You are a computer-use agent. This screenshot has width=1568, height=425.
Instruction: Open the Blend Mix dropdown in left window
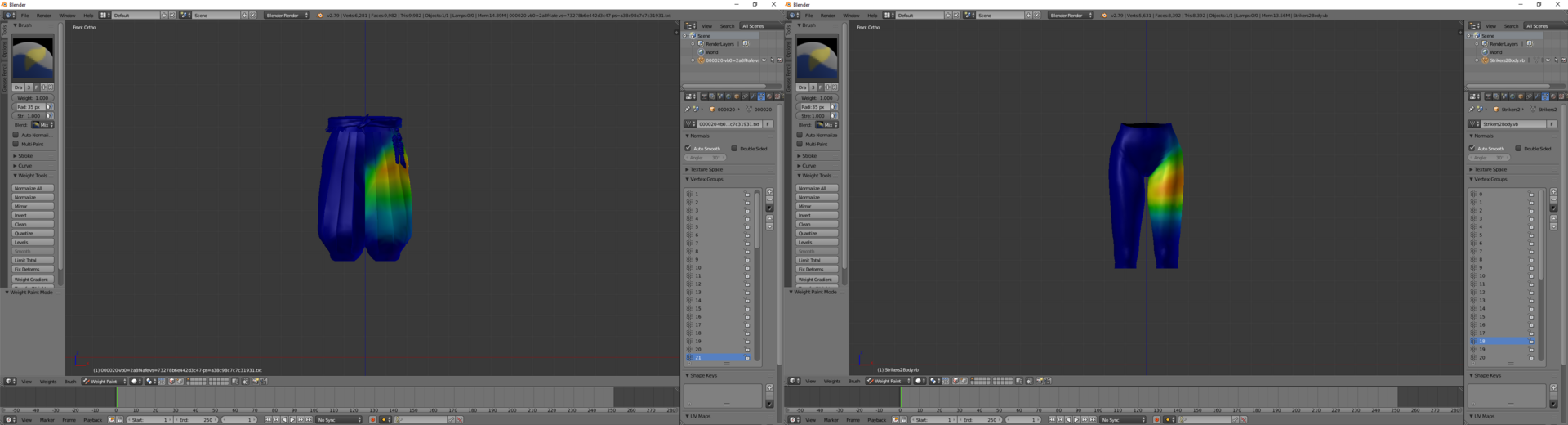(42, 125)
